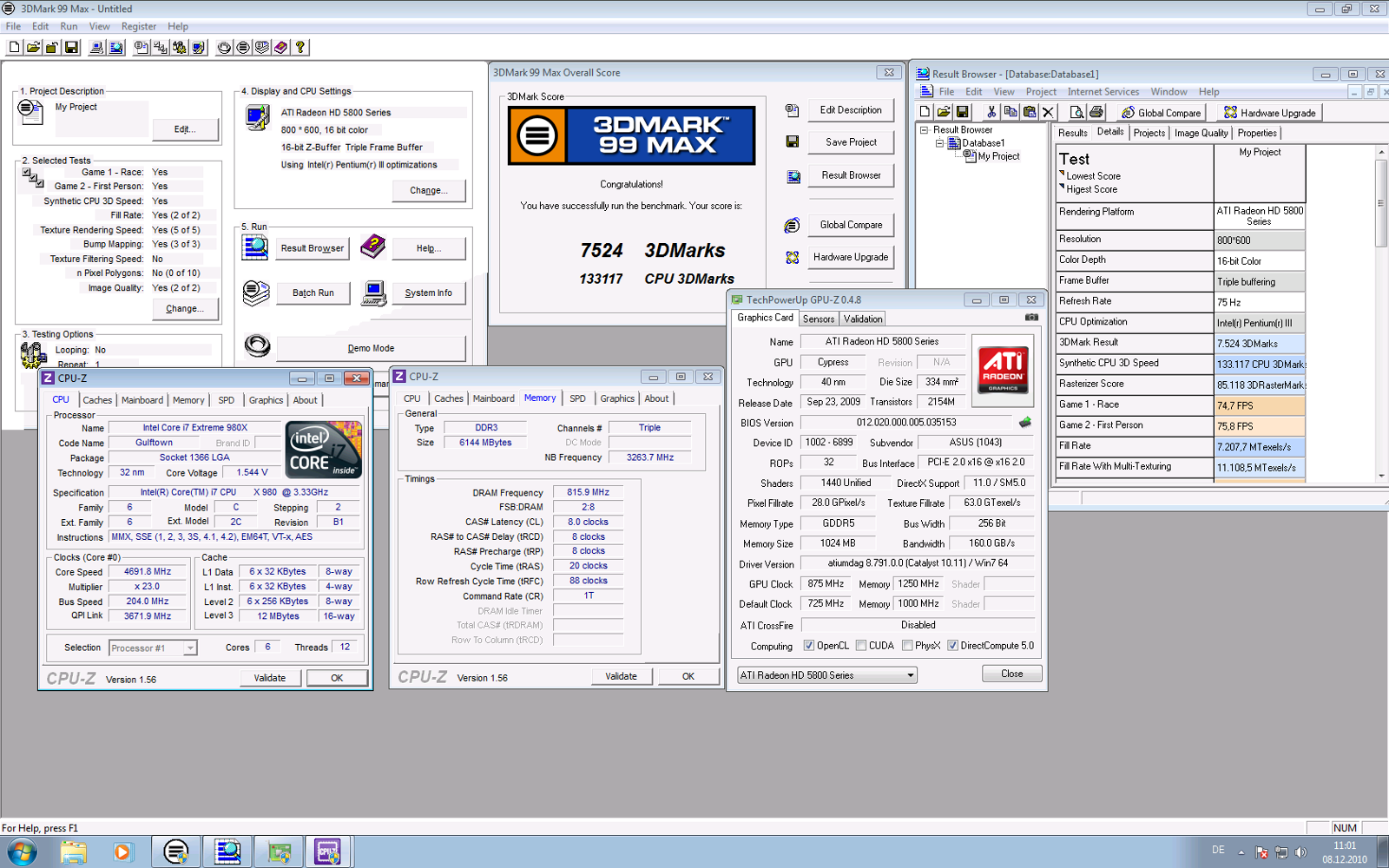Click the Cut scissors icon in Result Browser
Screen dimensions: 1389x868
tap(991, 112)
